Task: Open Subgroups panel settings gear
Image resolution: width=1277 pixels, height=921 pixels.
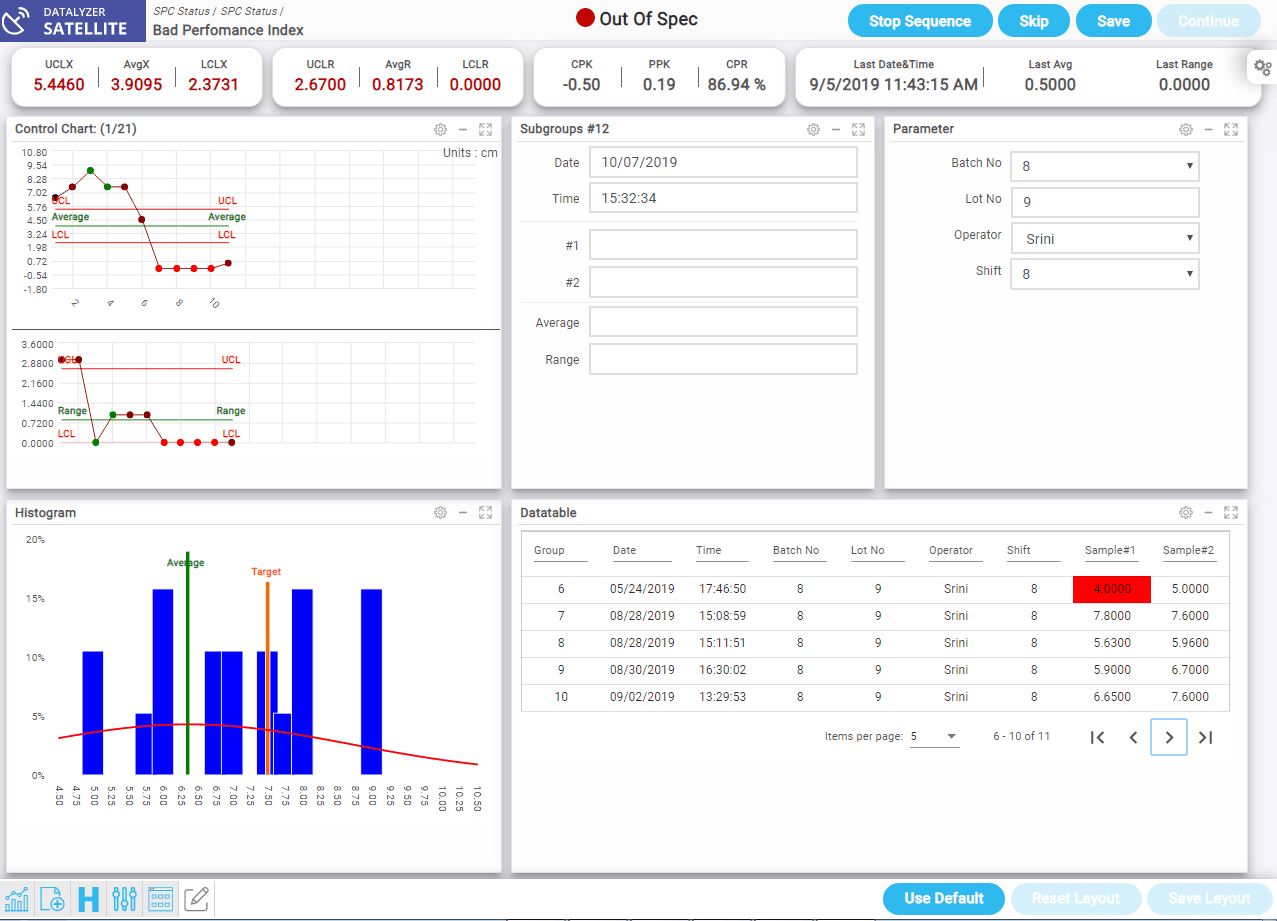Action: pyautogui.click(x=813, y=129)
